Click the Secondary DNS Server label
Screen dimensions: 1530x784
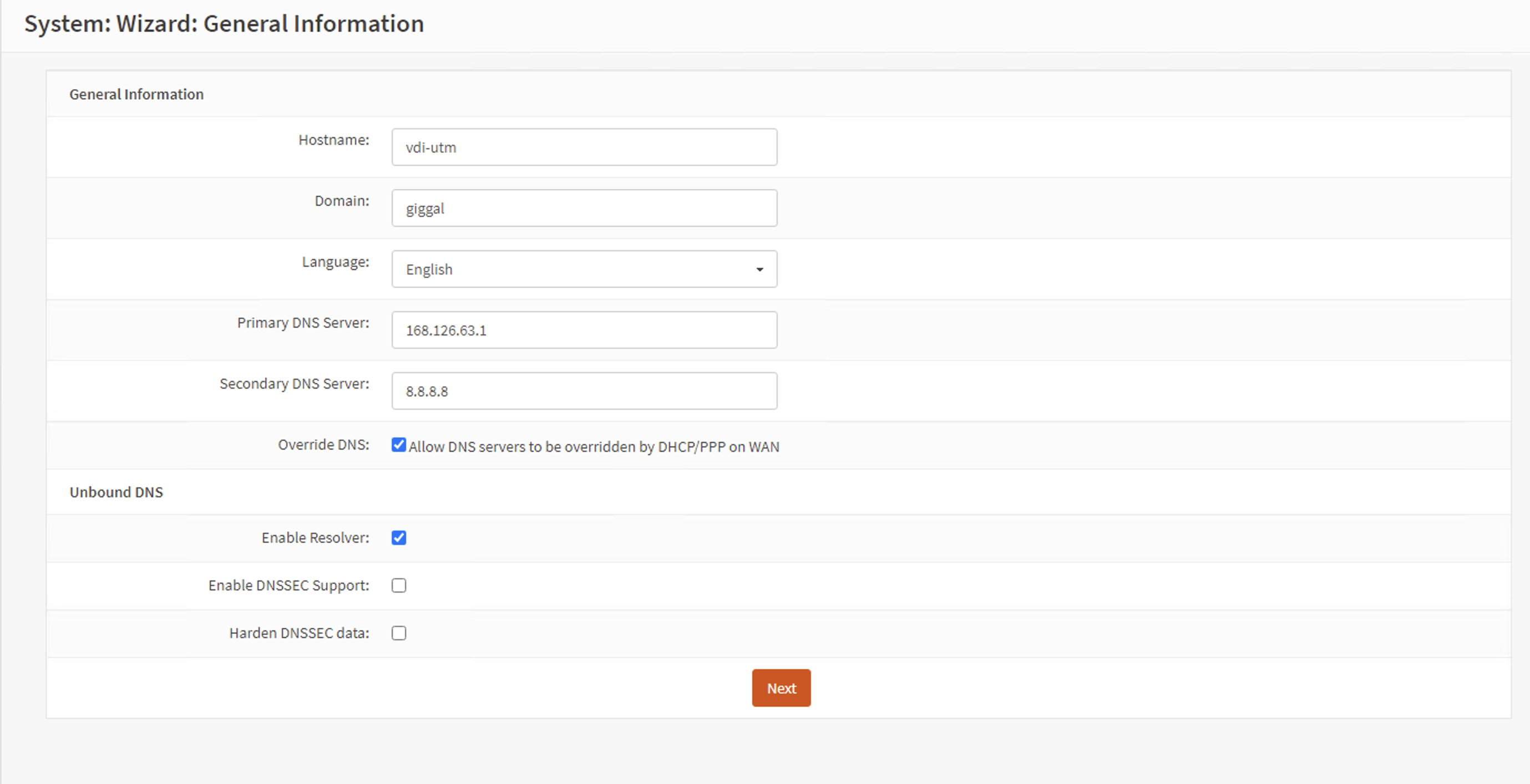pyautogui.click(x=294, y=384)
